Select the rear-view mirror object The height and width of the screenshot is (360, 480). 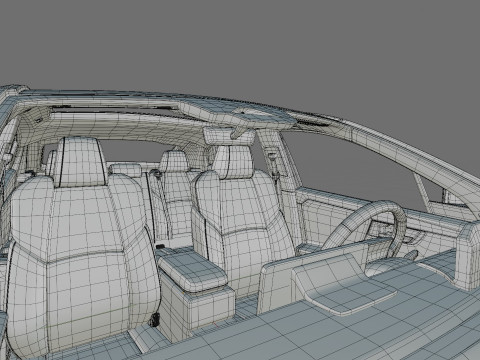229,136
